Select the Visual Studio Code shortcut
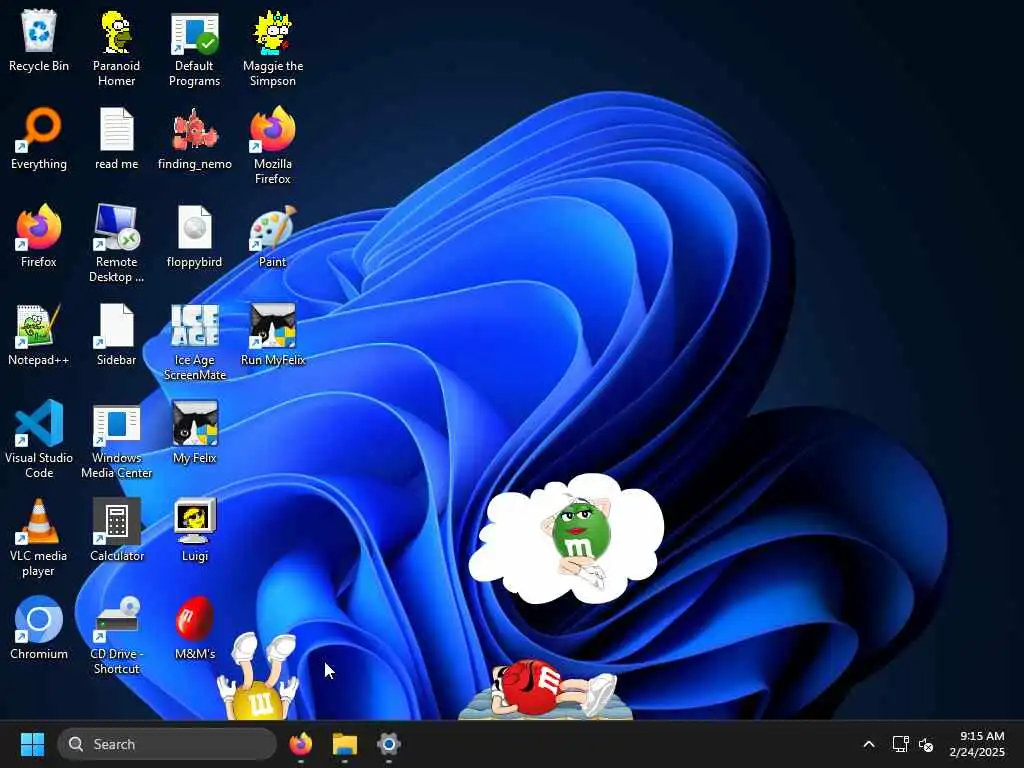1024x768 pixels. tap(39, 439)
